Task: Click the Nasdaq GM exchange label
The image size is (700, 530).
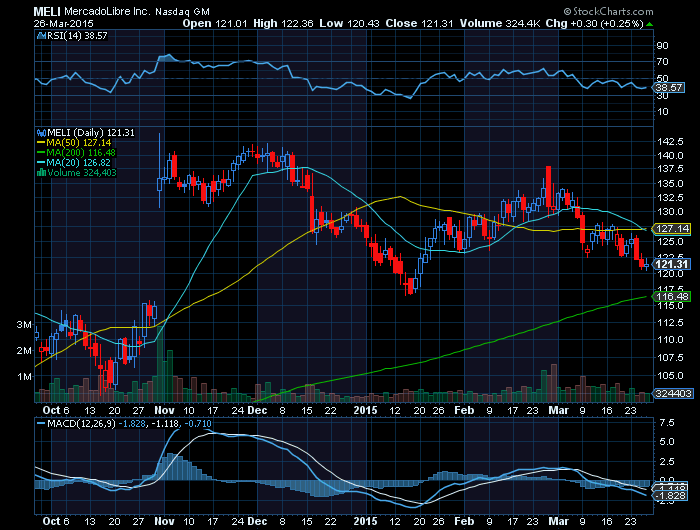Action: point(182,12)
